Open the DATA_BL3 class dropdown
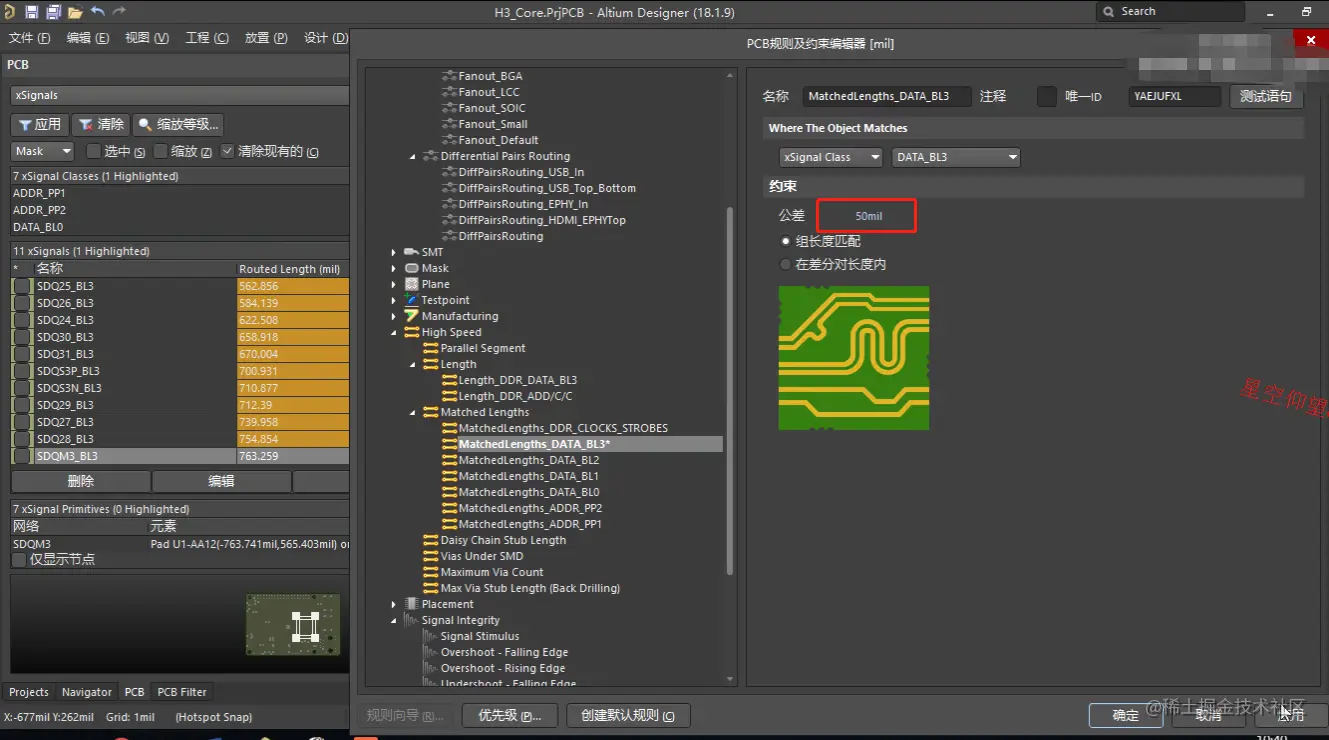Viewport: 1329px width, 740px height. point(956,157)
